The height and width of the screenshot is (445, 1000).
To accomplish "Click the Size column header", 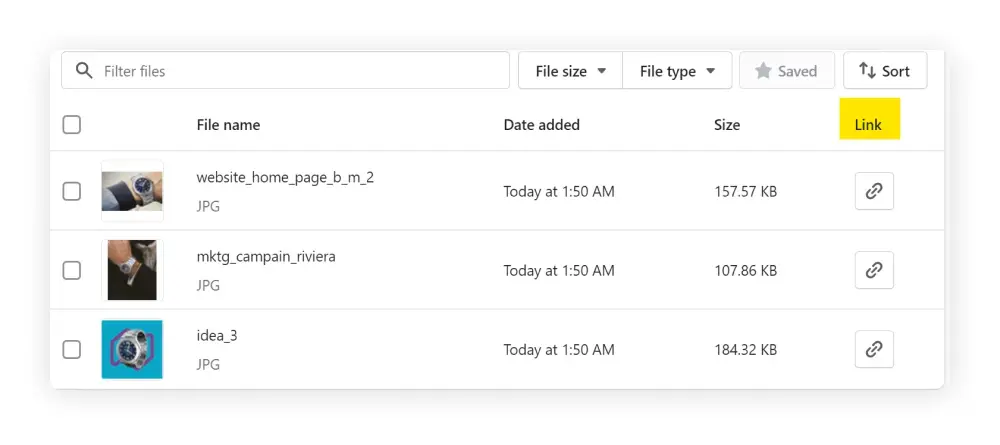I will tap(727, 125).
